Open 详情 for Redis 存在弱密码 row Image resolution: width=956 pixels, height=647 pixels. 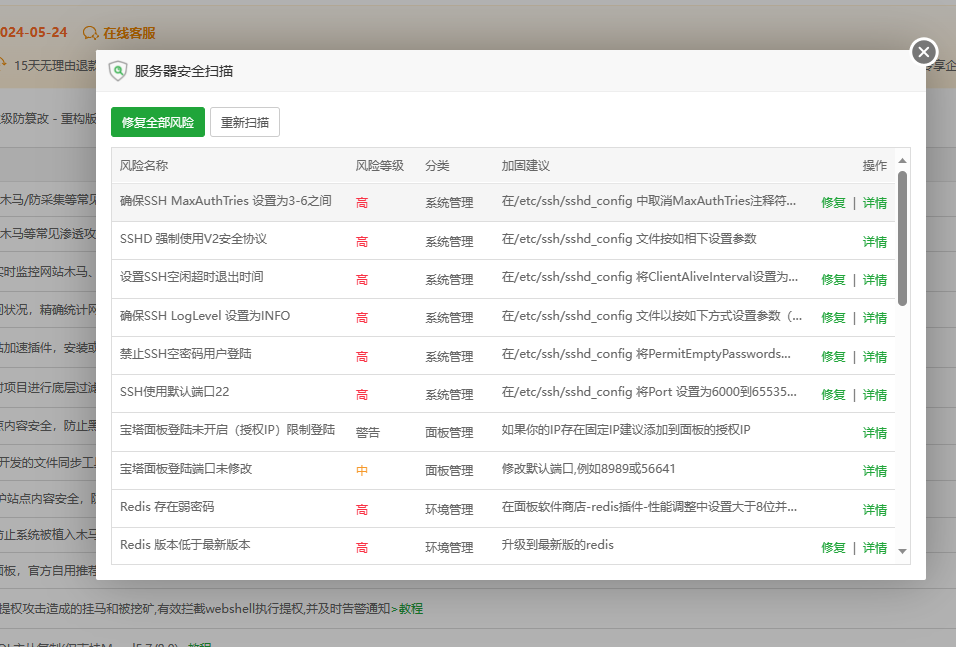(875, 510)
